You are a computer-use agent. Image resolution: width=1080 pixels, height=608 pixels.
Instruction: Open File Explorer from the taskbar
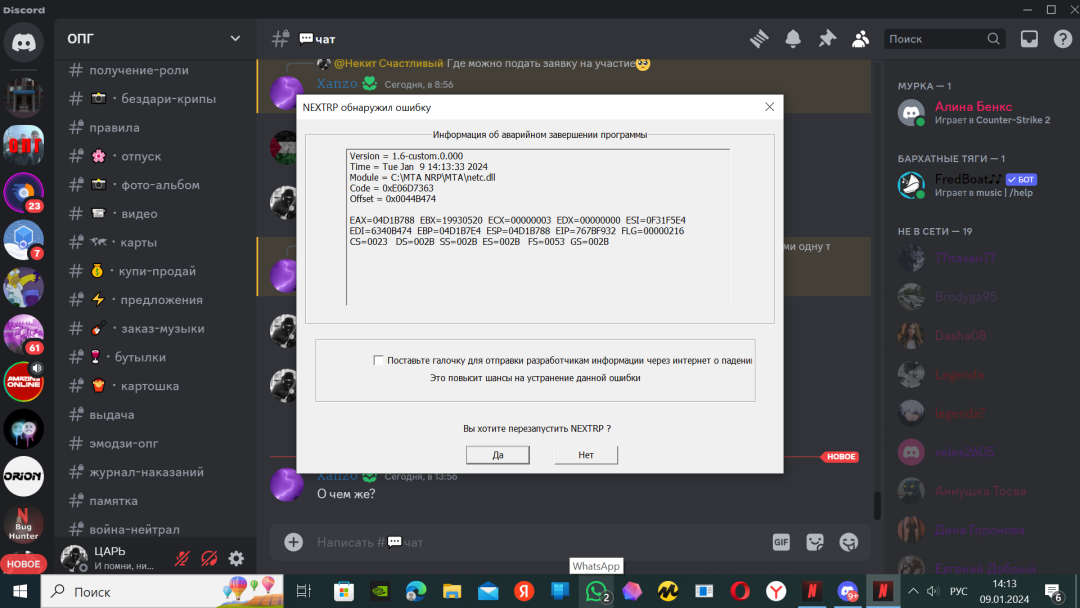click(452, 591)
